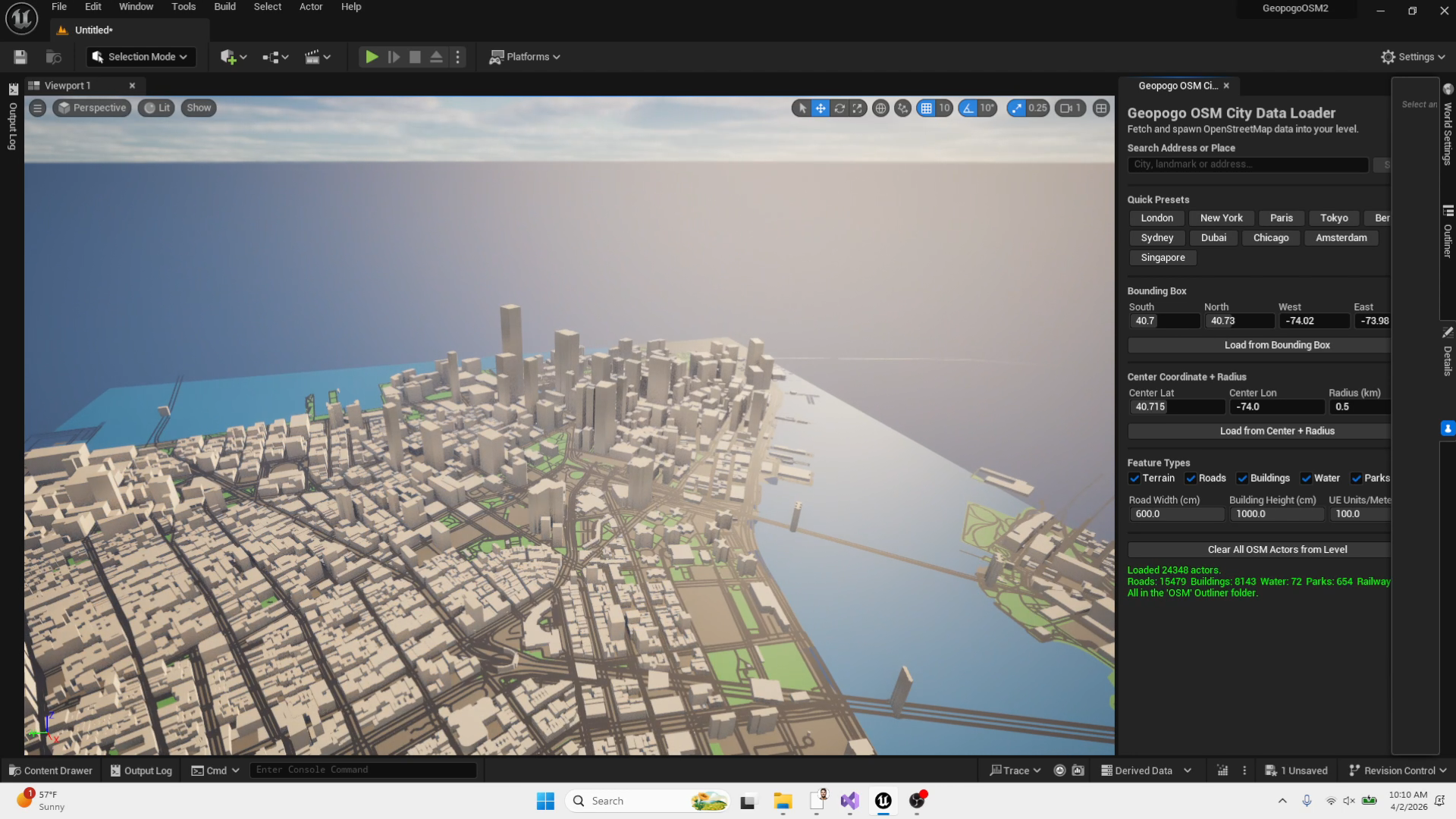Click the Search Address or Place field
1456x819 pixels.
1247,165
